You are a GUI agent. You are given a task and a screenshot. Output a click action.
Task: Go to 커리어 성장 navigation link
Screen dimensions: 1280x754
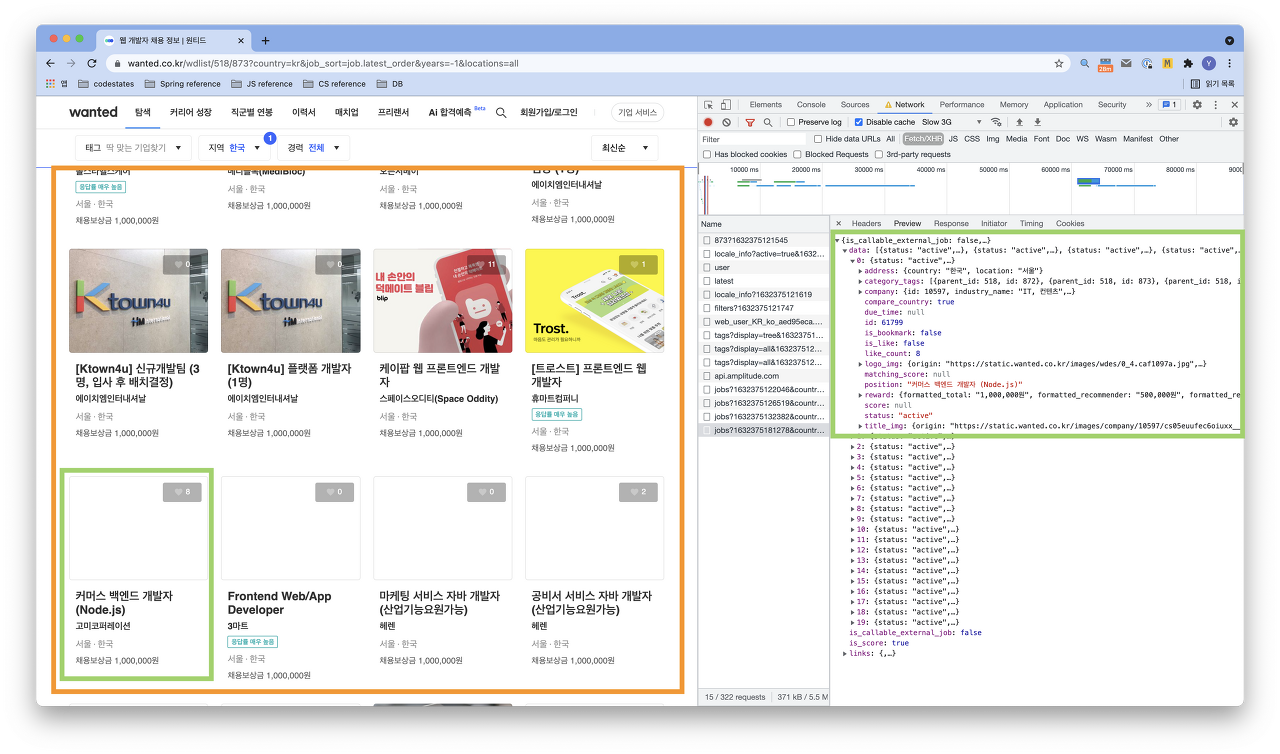pos(190,113)
